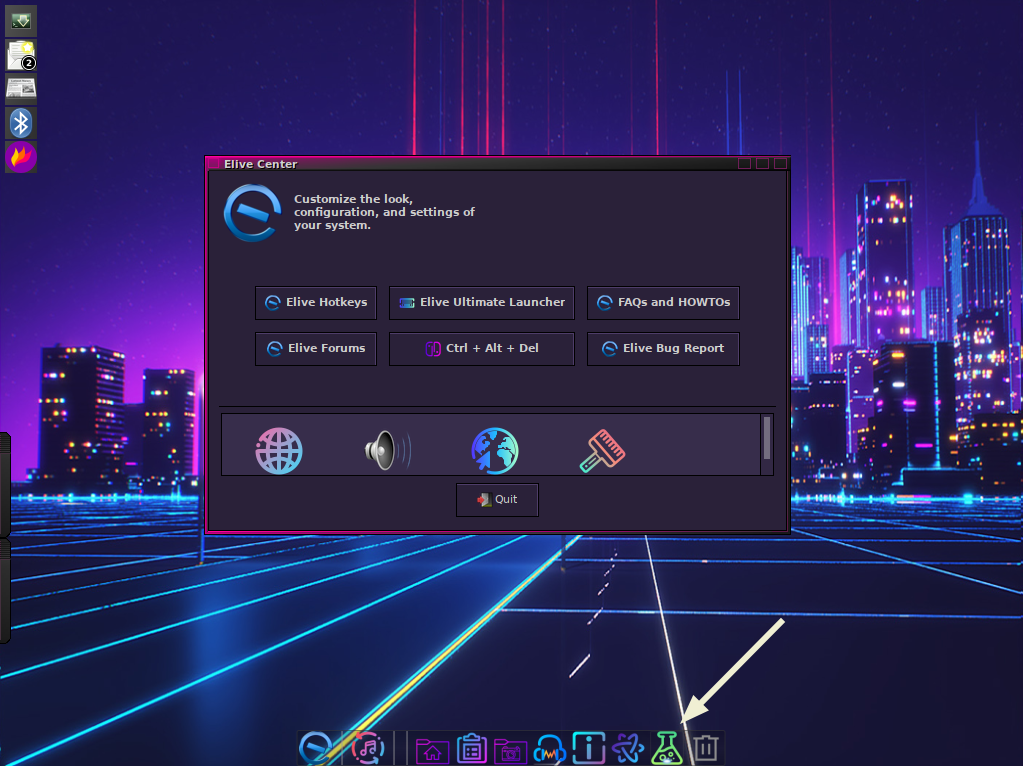Visit the Elive Forums
Viewport: 1023px width, 766px height.
coord(316,348)
